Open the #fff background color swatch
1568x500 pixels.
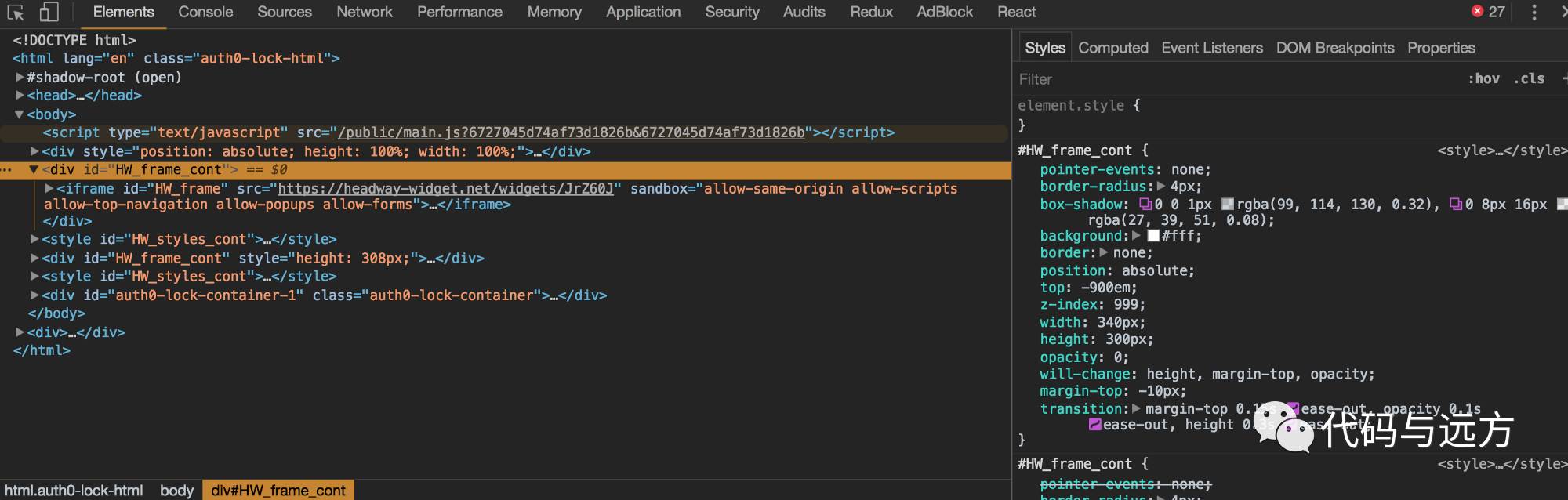[1152, 236]
